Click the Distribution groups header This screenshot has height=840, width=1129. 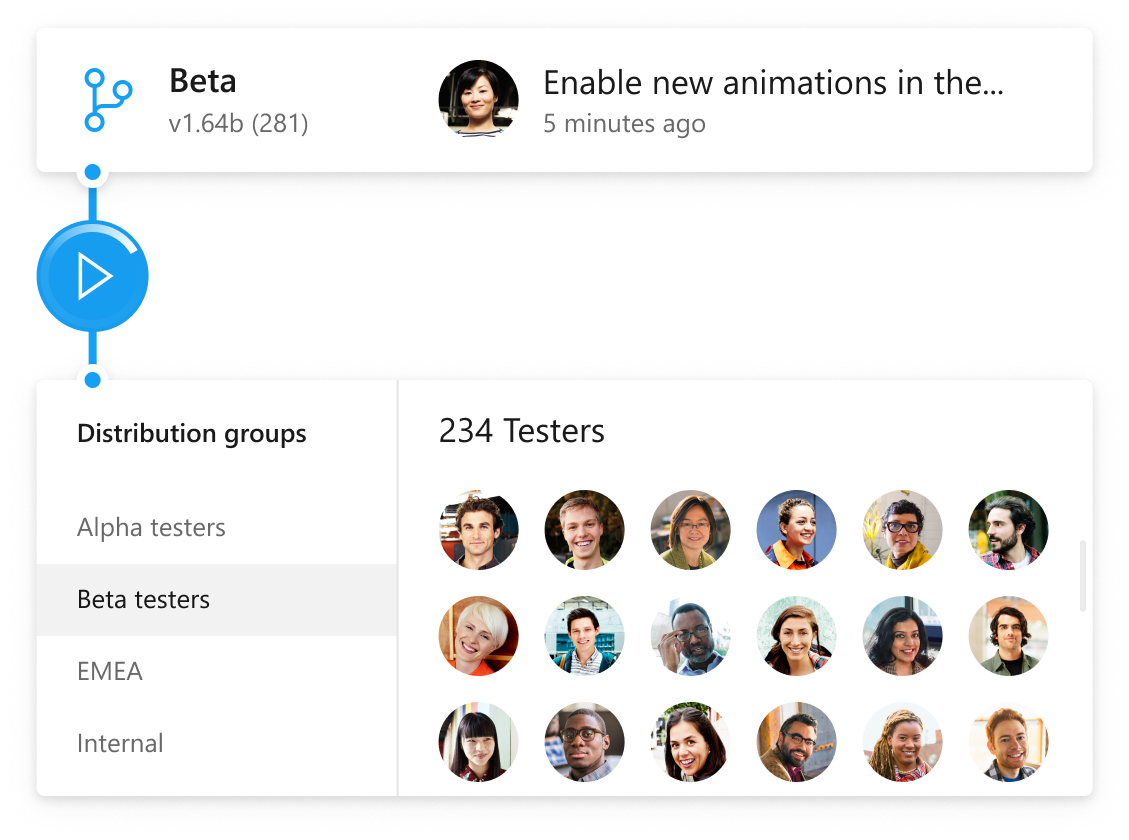click(x=192, y=433)
